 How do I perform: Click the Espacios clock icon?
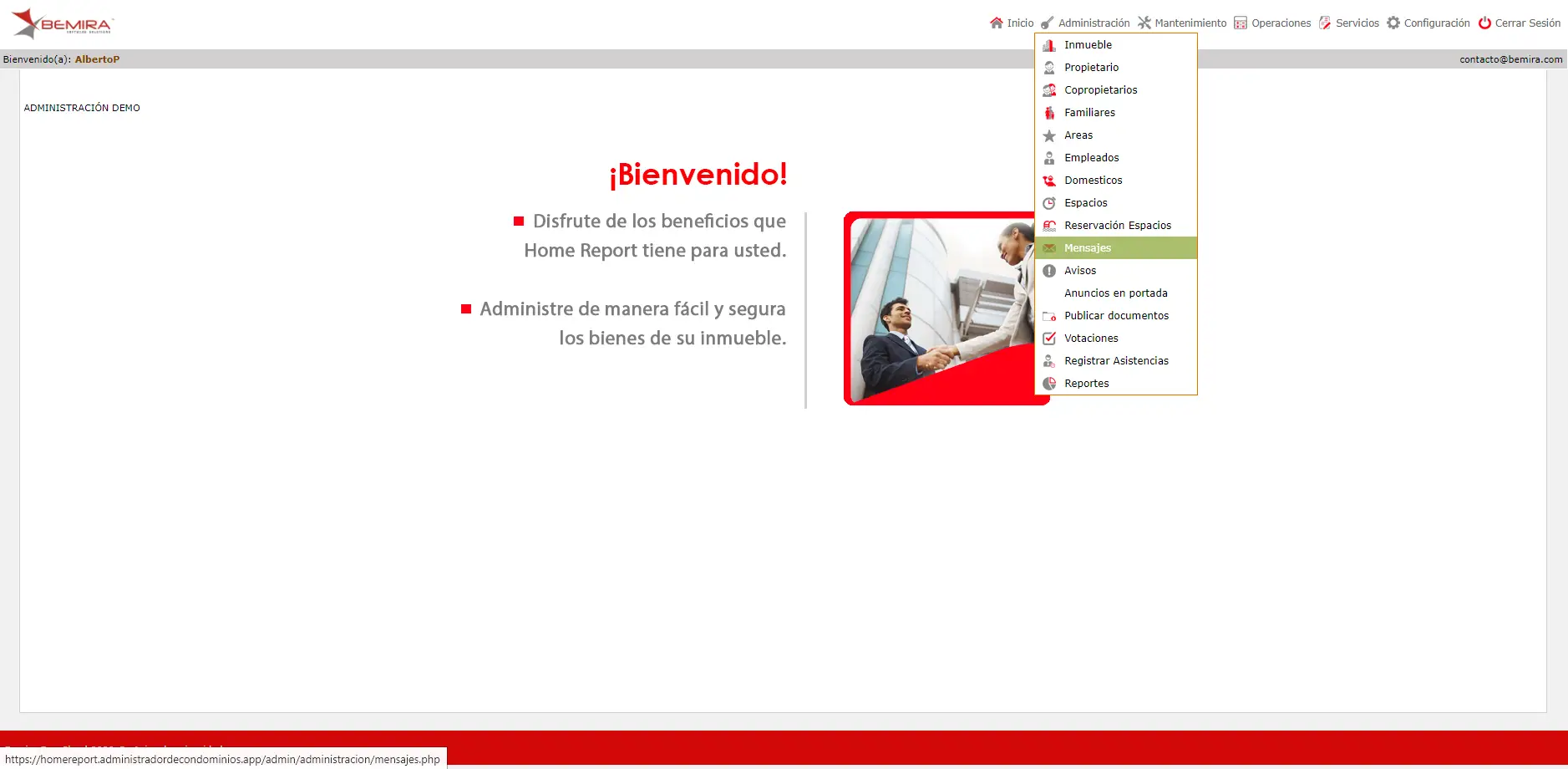1049,203
